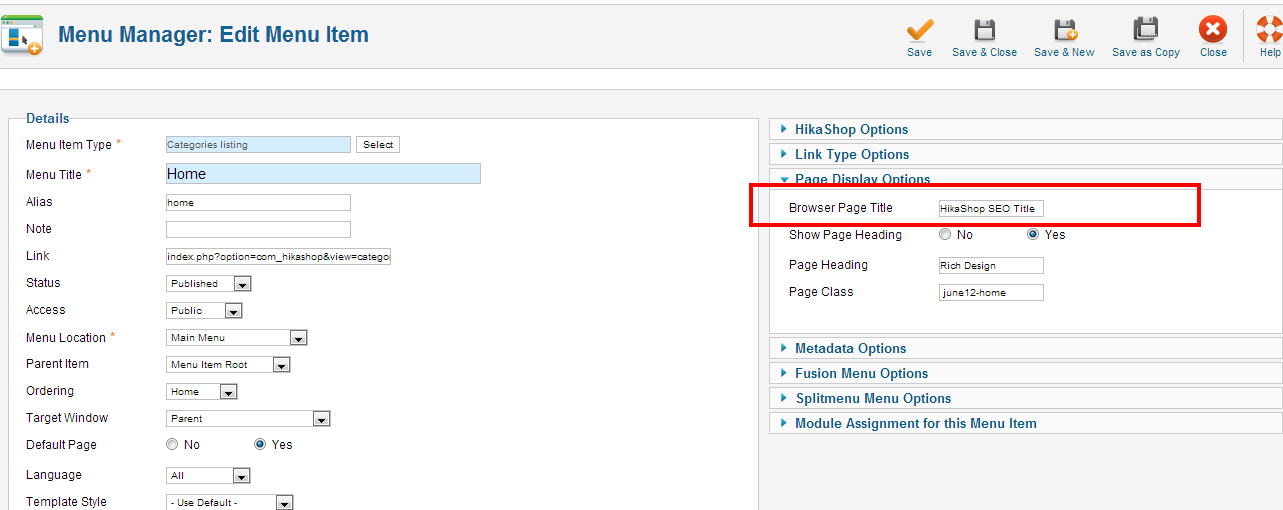
Task: Open the Language dropdown showing All
Action: (208, 476)
